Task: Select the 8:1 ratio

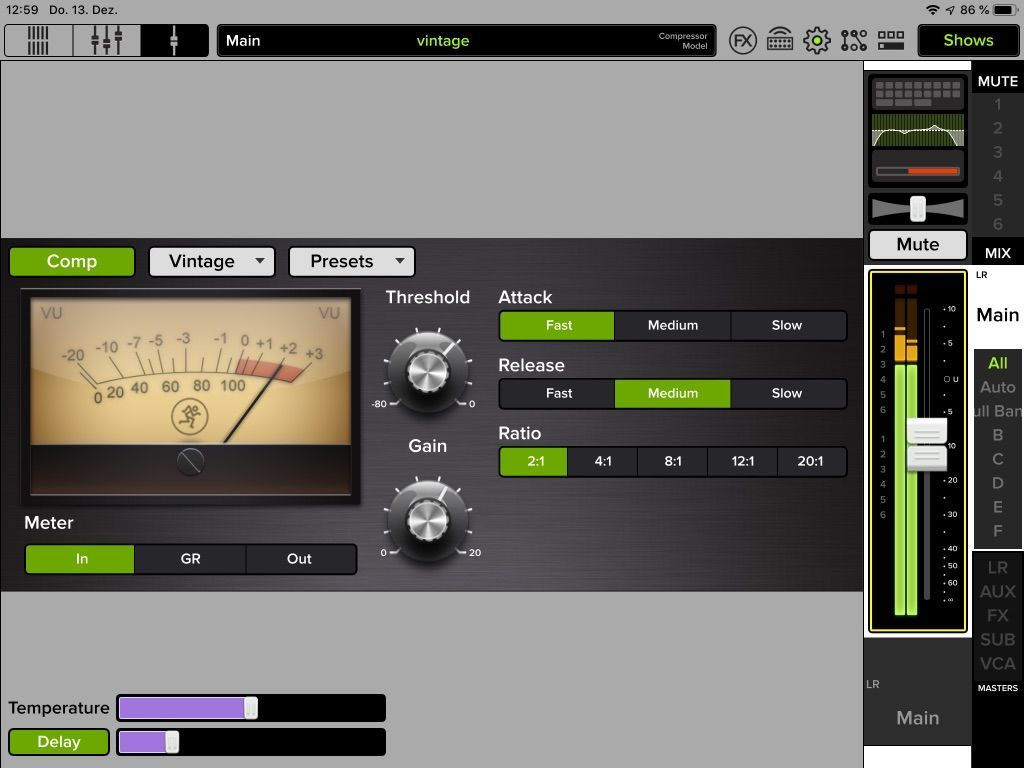Action: point(673,461)
